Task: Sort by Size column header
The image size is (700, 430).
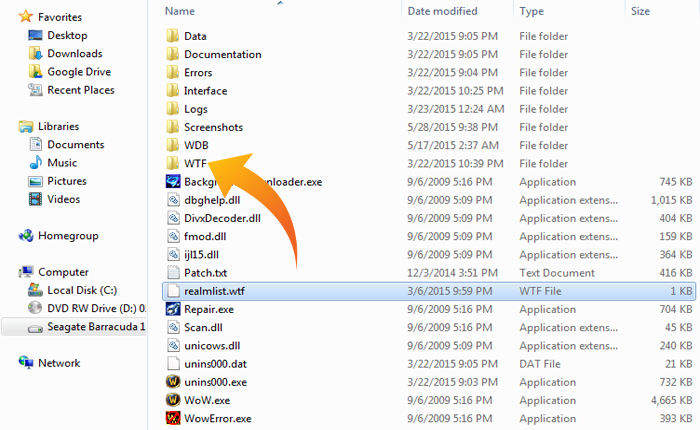Action: click(x=640, y=11)
